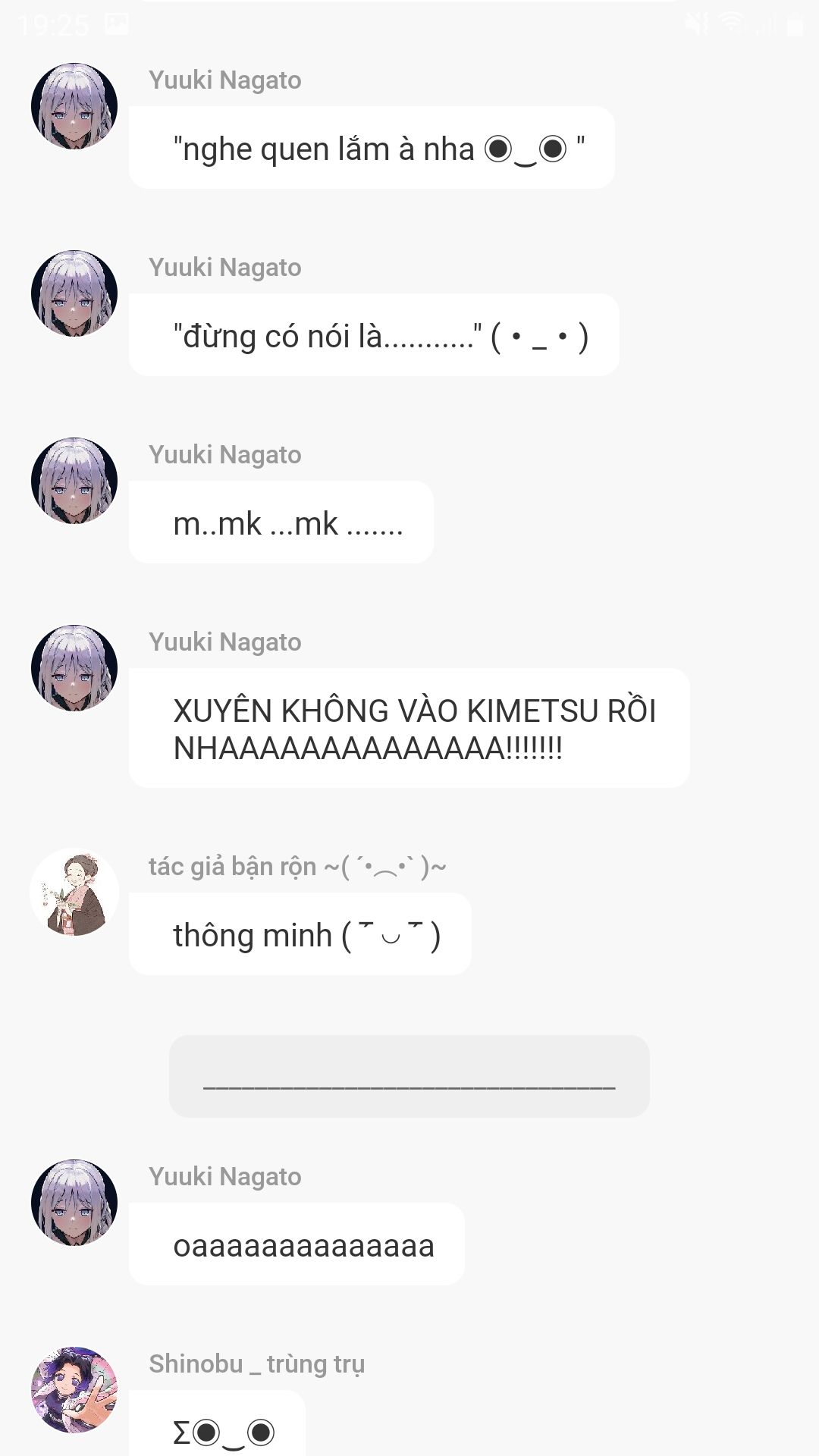Tap Yuuki Nagato avatar beside "oaaaaaaaaaaaaaa" message

coord(74,1203)
